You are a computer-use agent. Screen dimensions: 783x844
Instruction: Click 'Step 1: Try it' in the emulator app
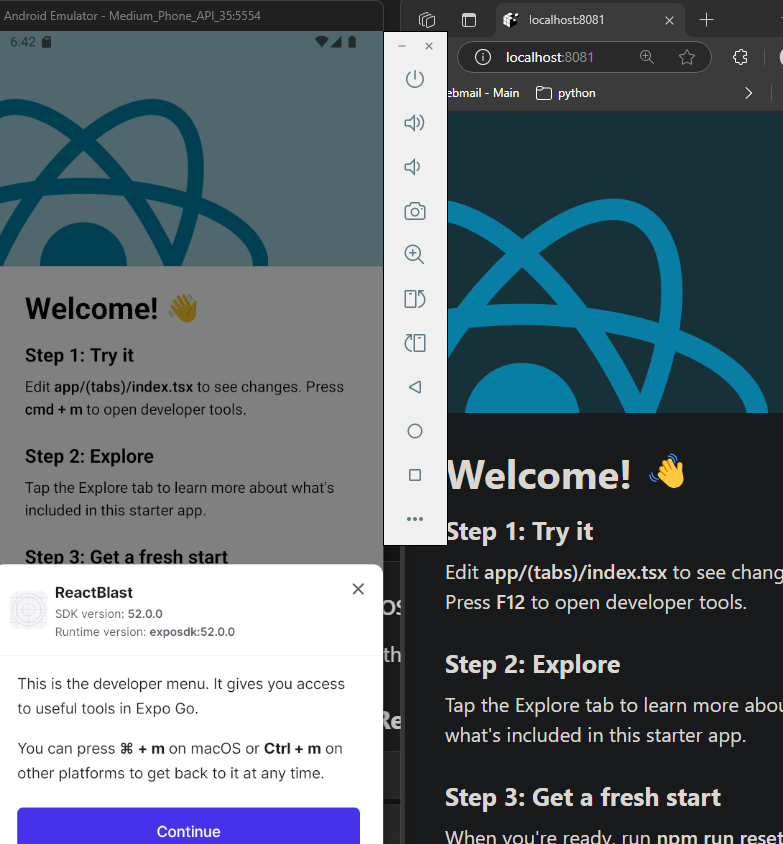click(x=79, y=356)
